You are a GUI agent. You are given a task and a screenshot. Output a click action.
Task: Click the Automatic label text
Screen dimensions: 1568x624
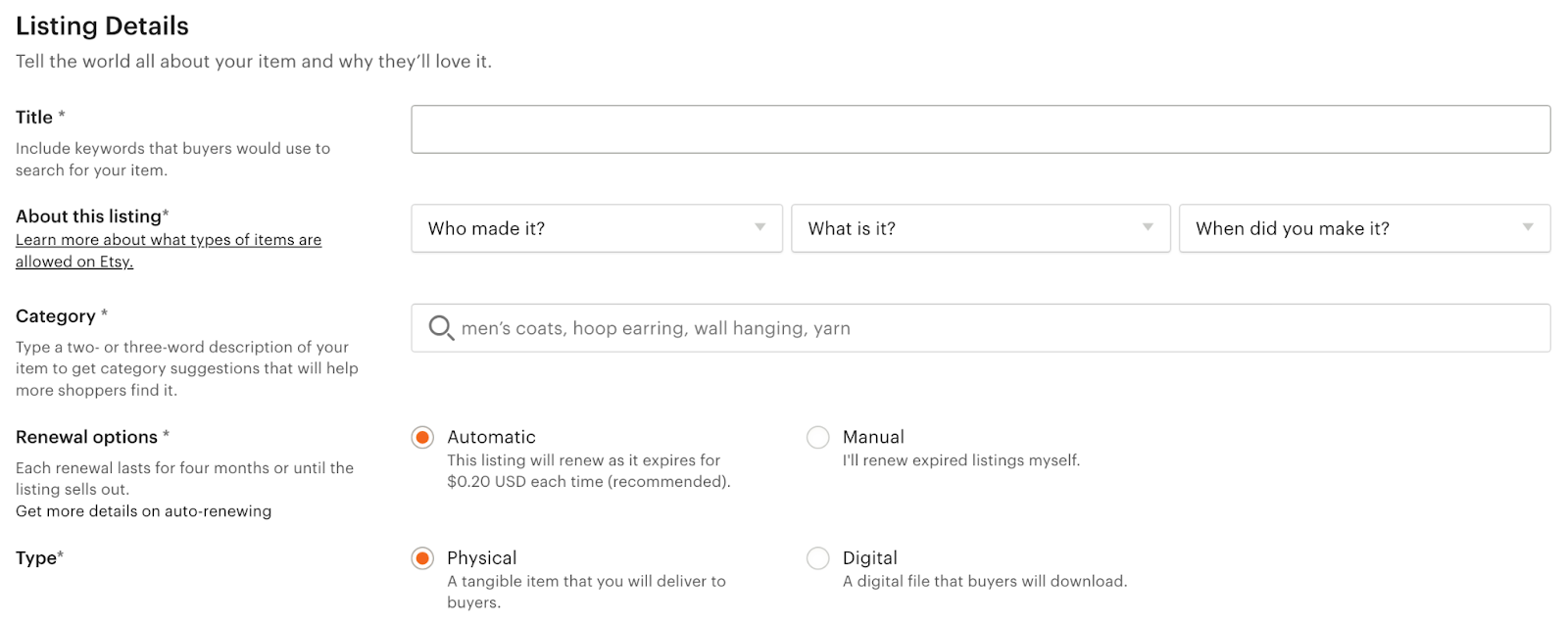[x=491, y=437]
